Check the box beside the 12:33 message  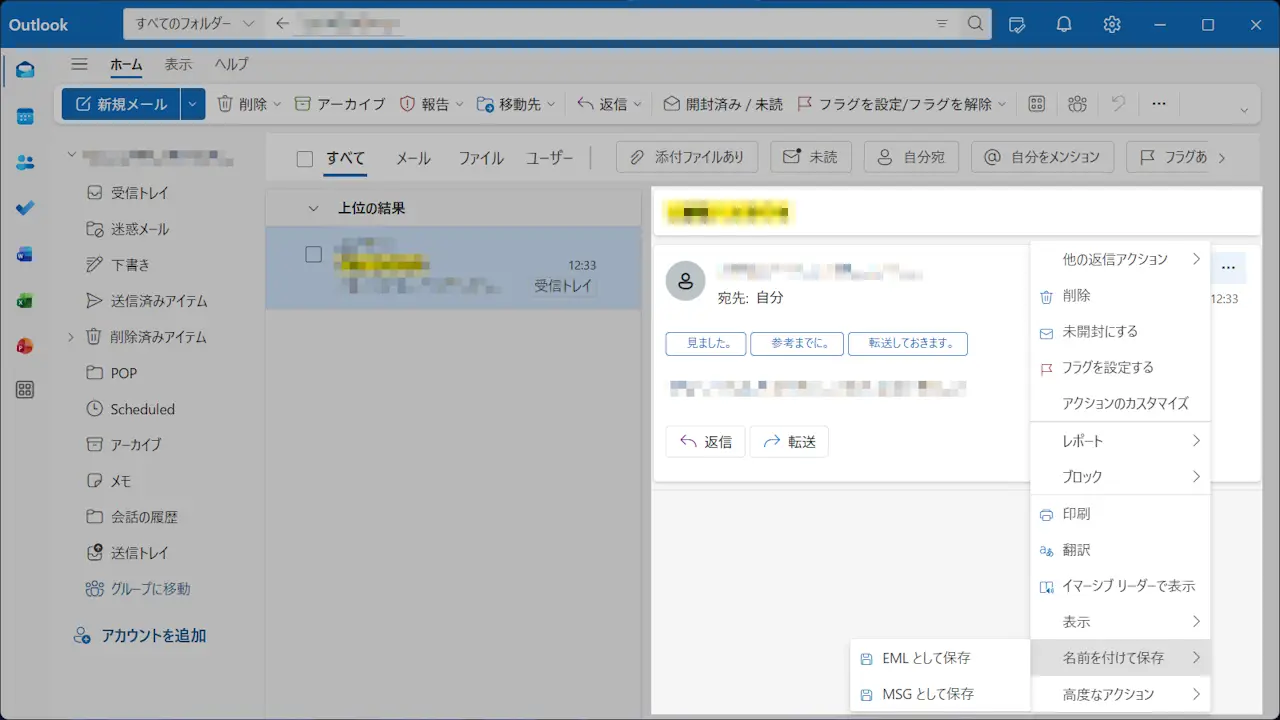[313, 254]
